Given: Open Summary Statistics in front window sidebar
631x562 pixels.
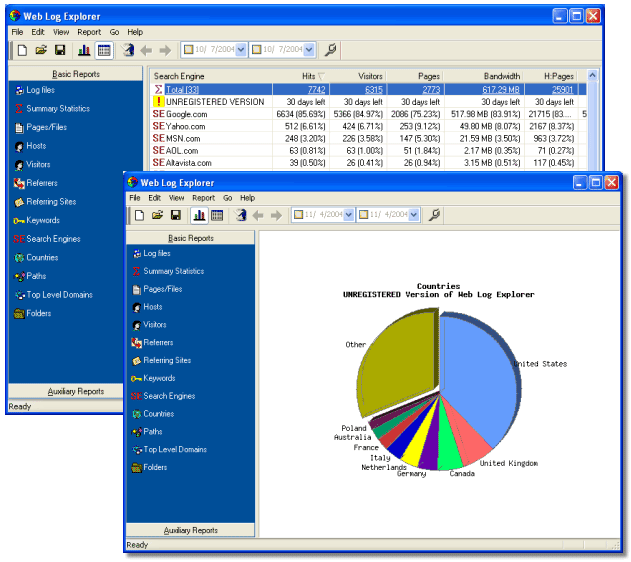Looking at the screenshot, I should tap(168, 271).
